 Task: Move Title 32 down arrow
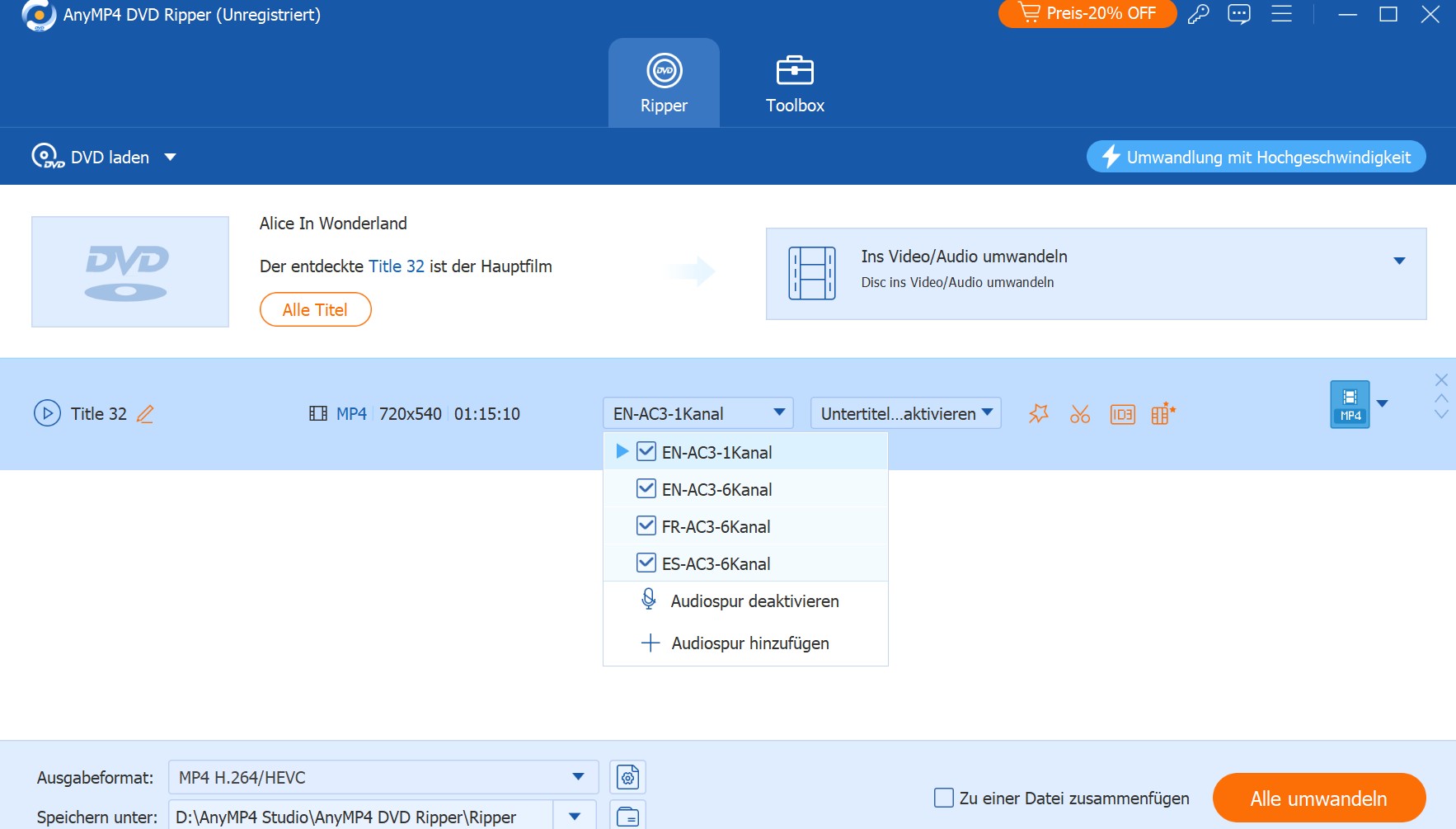(1441, 414)
